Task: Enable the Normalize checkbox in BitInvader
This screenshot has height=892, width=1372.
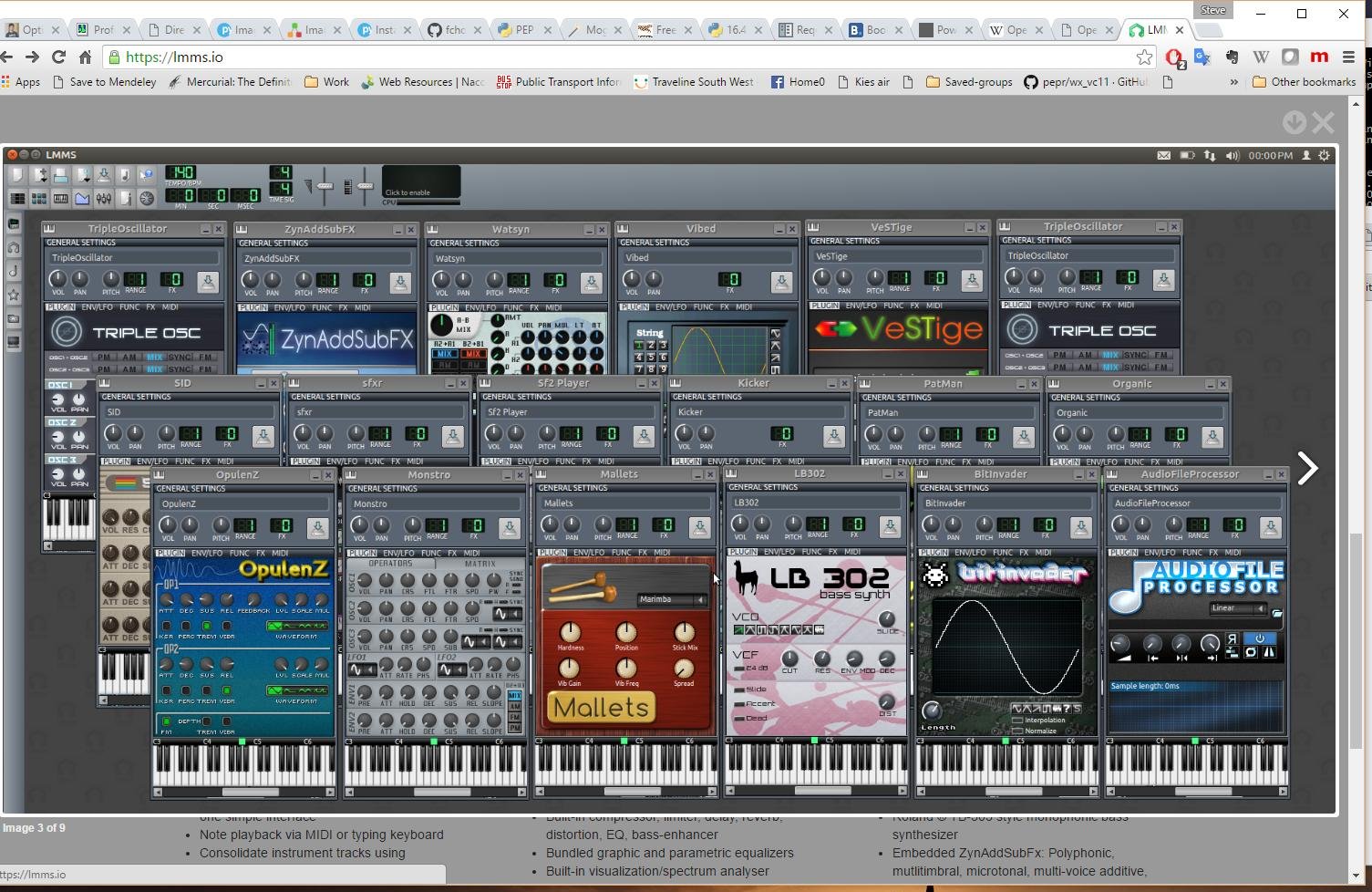Action: click(1018, 731)
